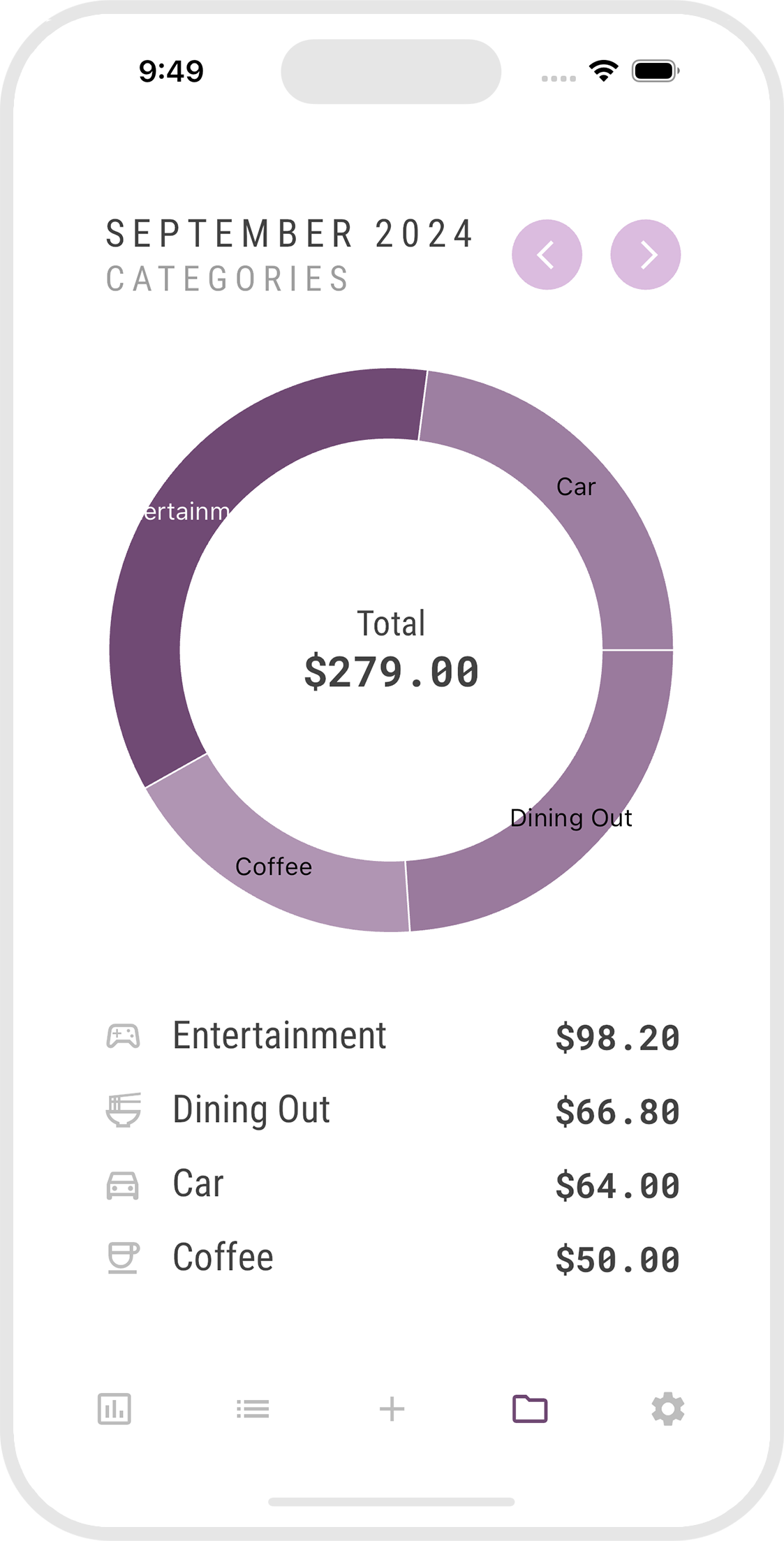
Task: Open settings via the gear icon
Action: coord(667,1408)
